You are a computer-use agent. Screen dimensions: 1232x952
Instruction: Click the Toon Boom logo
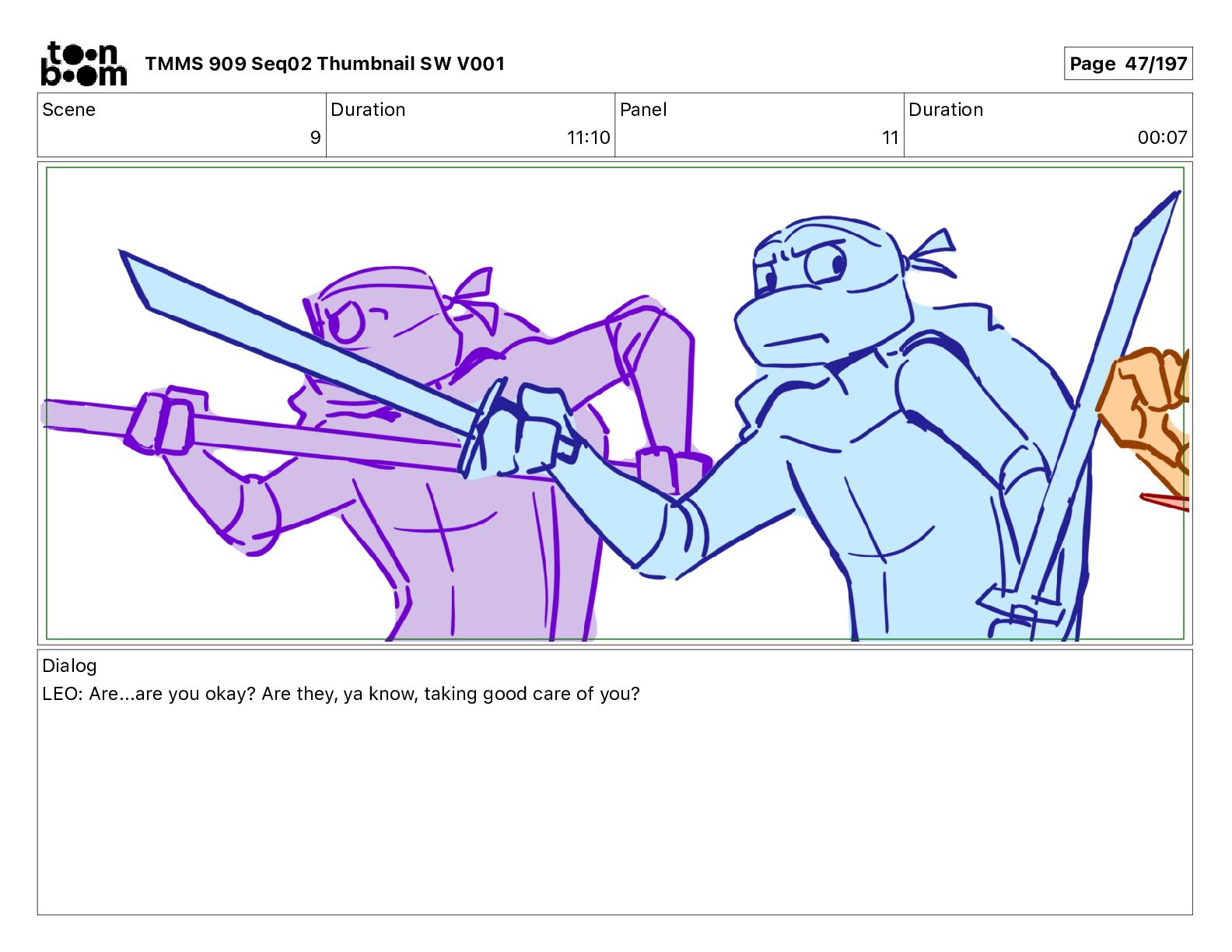83,63
